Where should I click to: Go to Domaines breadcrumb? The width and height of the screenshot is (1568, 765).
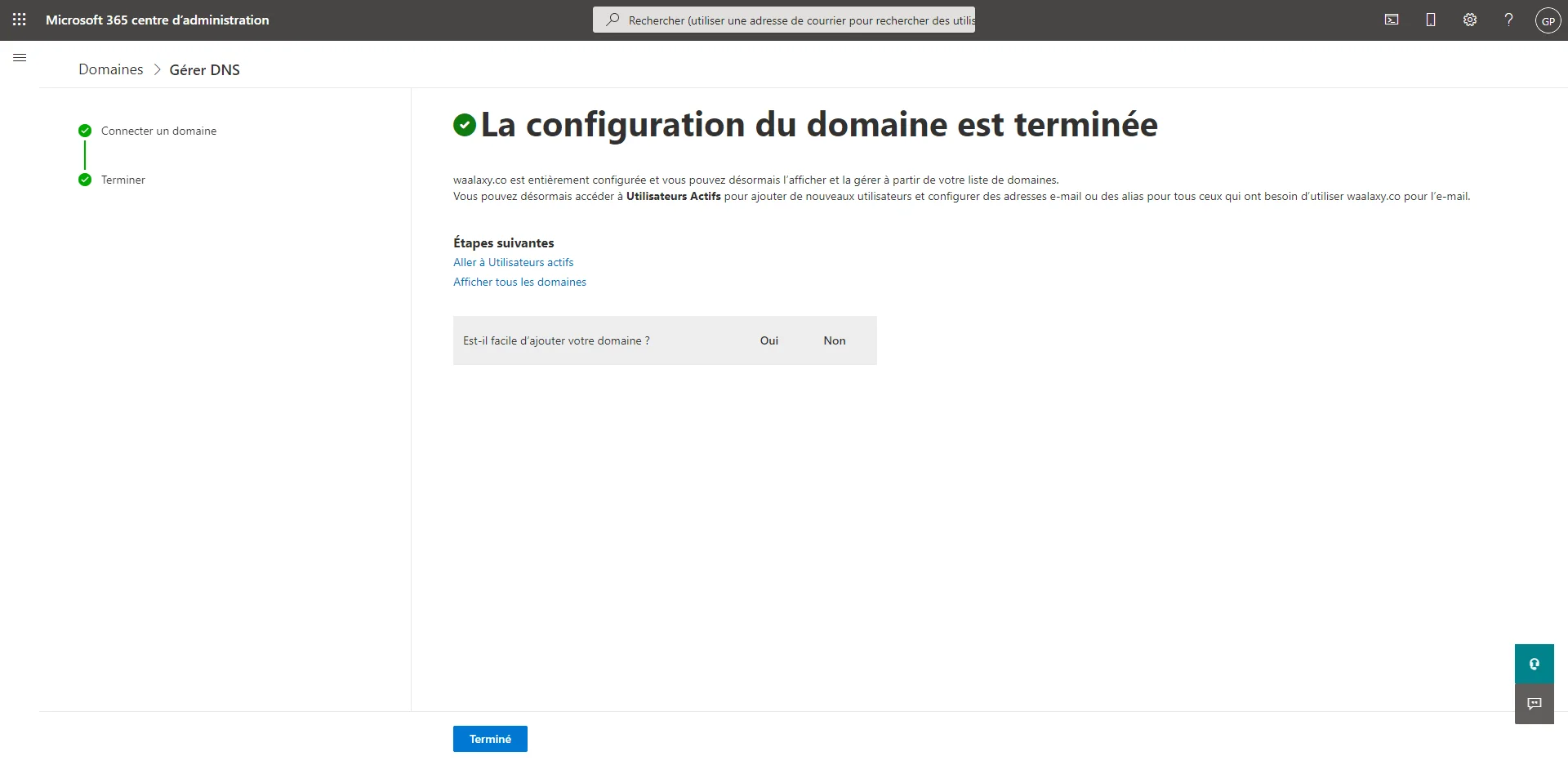pyautogui.click(x=110, y=69)
